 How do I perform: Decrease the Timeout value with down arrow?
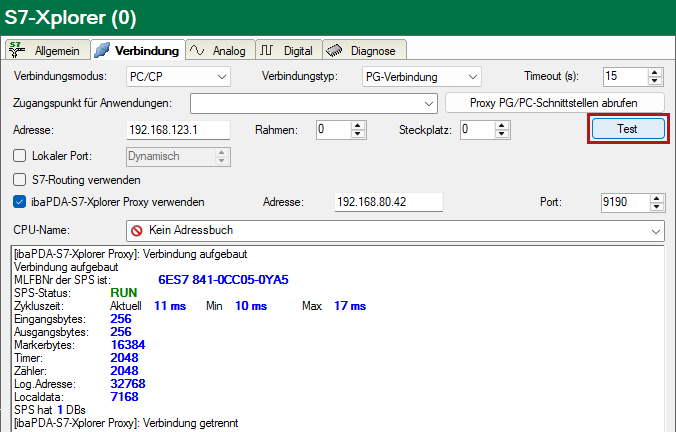pos(654,81)
